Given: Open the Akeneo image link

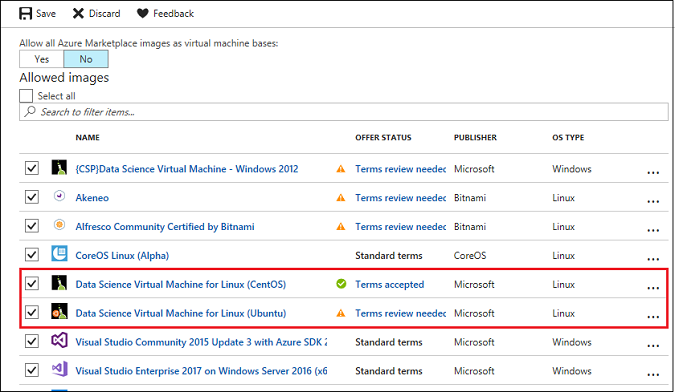Looking at the screenshot, I should [x=92, y=198].
